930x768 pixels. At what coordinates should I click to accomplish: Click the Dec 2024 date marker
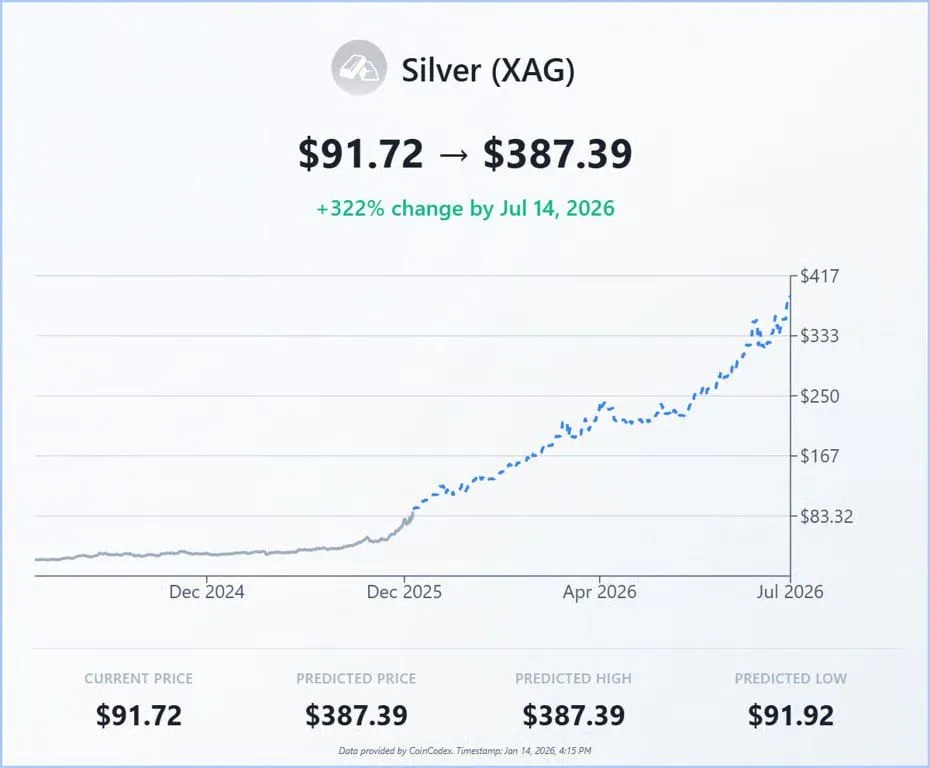[x=206, y=592]
